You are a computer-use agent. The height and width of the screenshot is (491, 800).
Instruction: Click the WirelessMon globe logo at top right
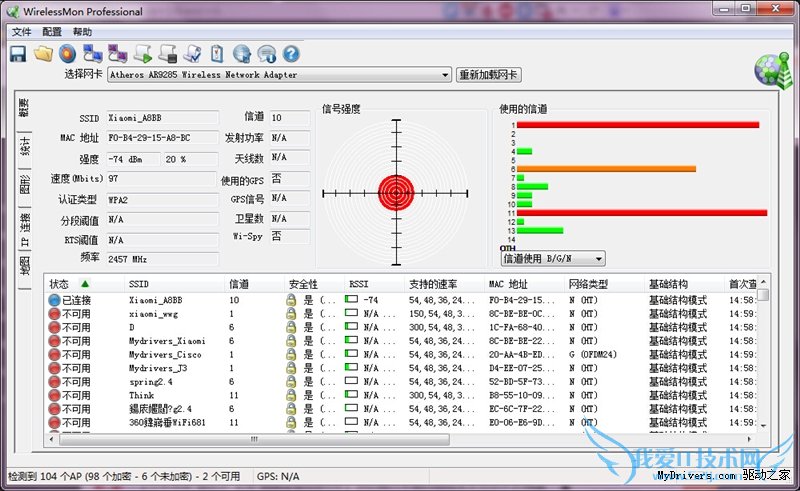click(x=773, y=70)
